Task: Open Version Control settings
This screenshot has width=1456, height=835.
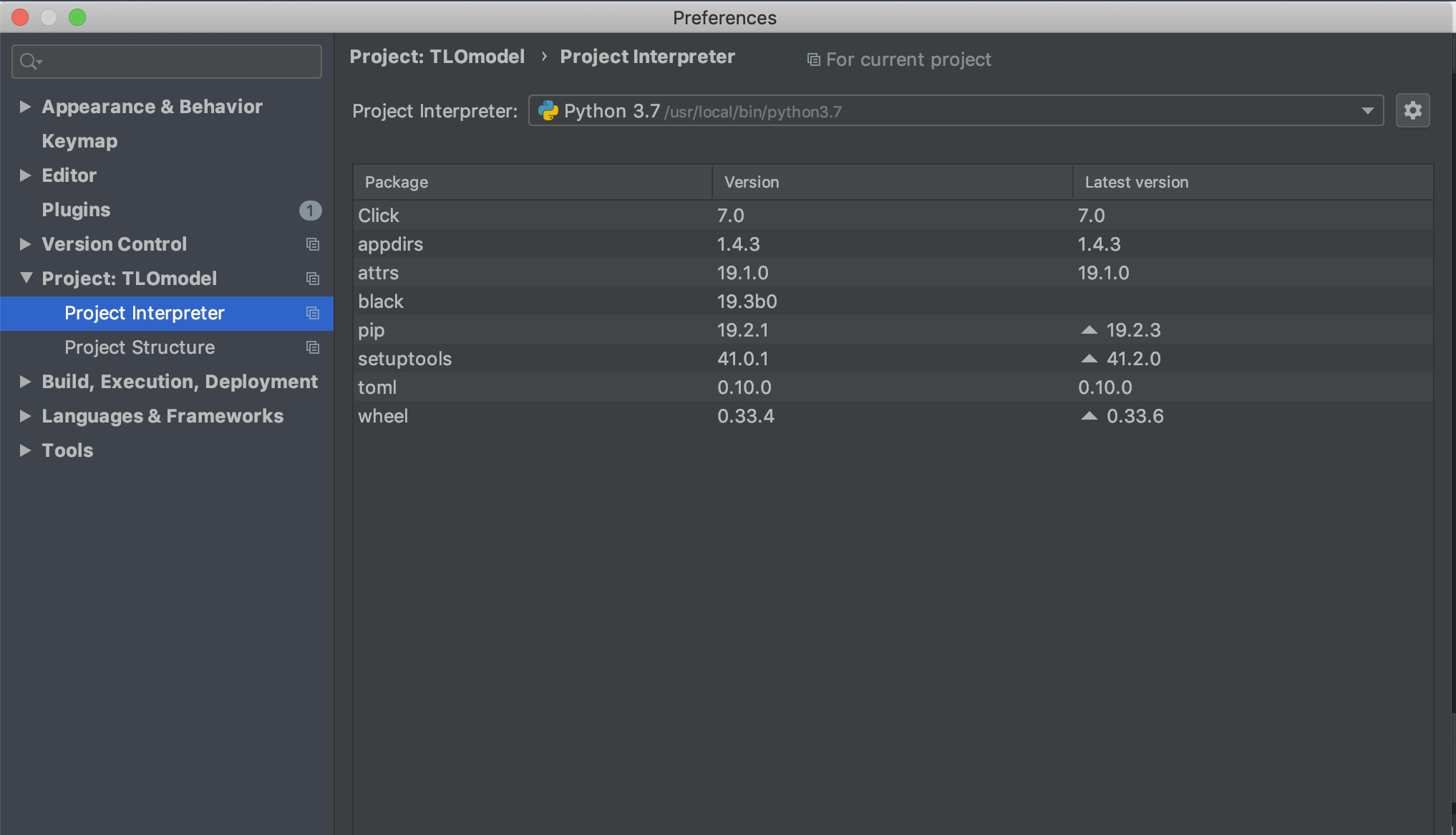Action: pos(114,244)
